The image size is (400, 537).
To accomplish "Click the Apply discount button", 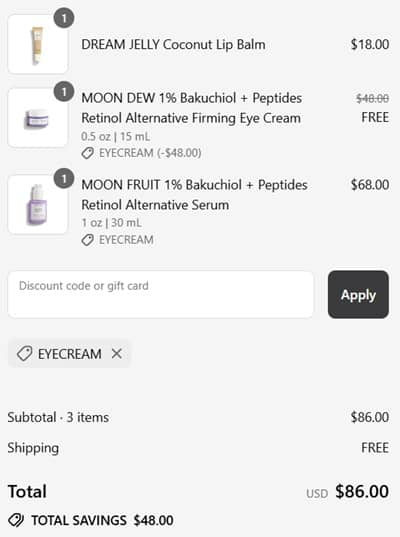I will point(358,295).
